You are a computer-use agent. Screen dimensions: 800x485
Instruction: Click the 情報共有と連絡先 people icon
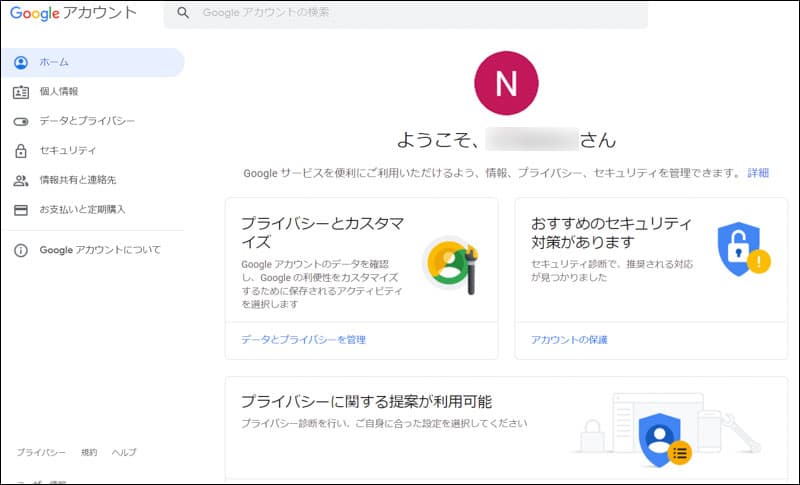click(x=21, y=180)
